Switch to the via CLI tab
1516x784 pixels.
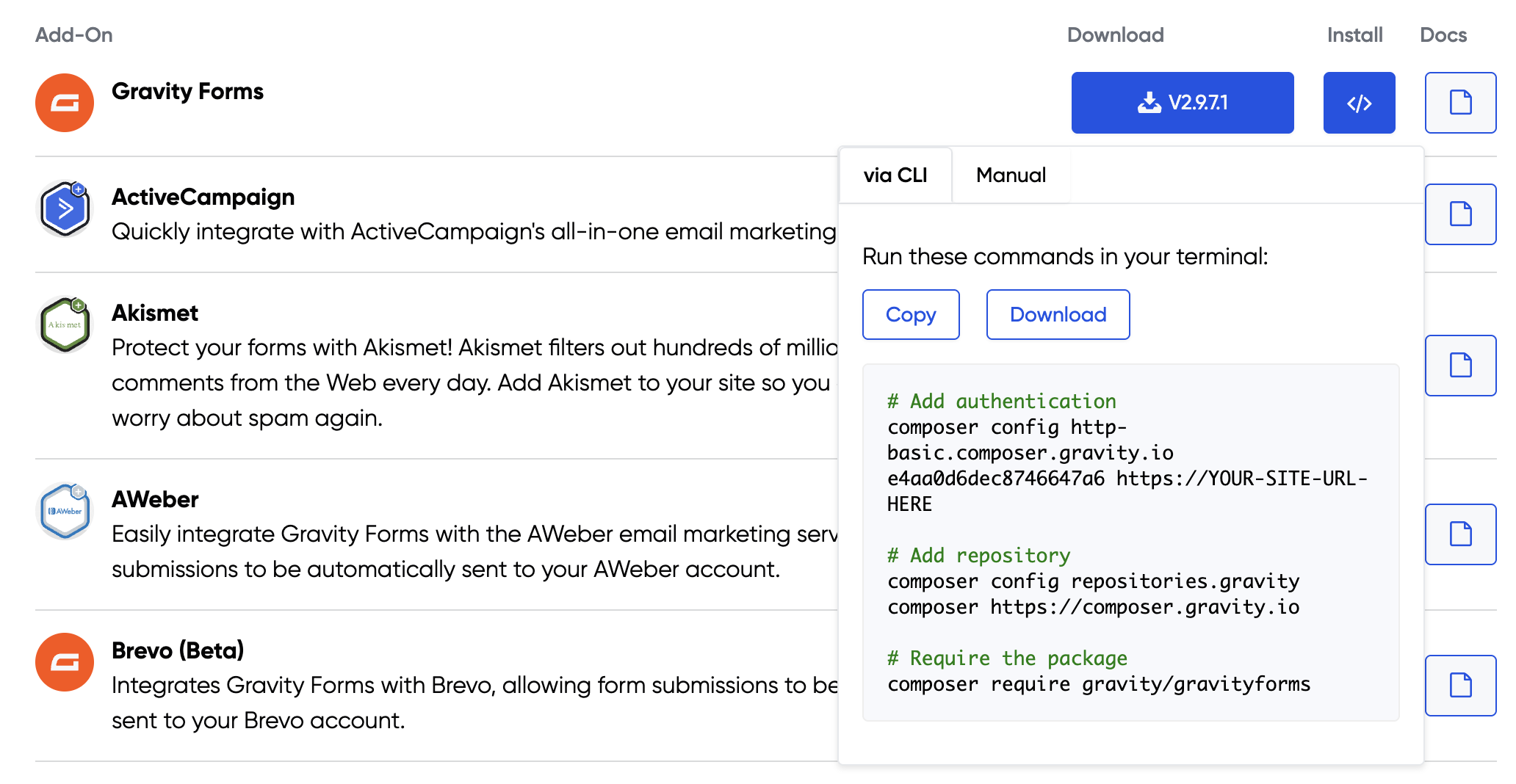pos(895,175)
